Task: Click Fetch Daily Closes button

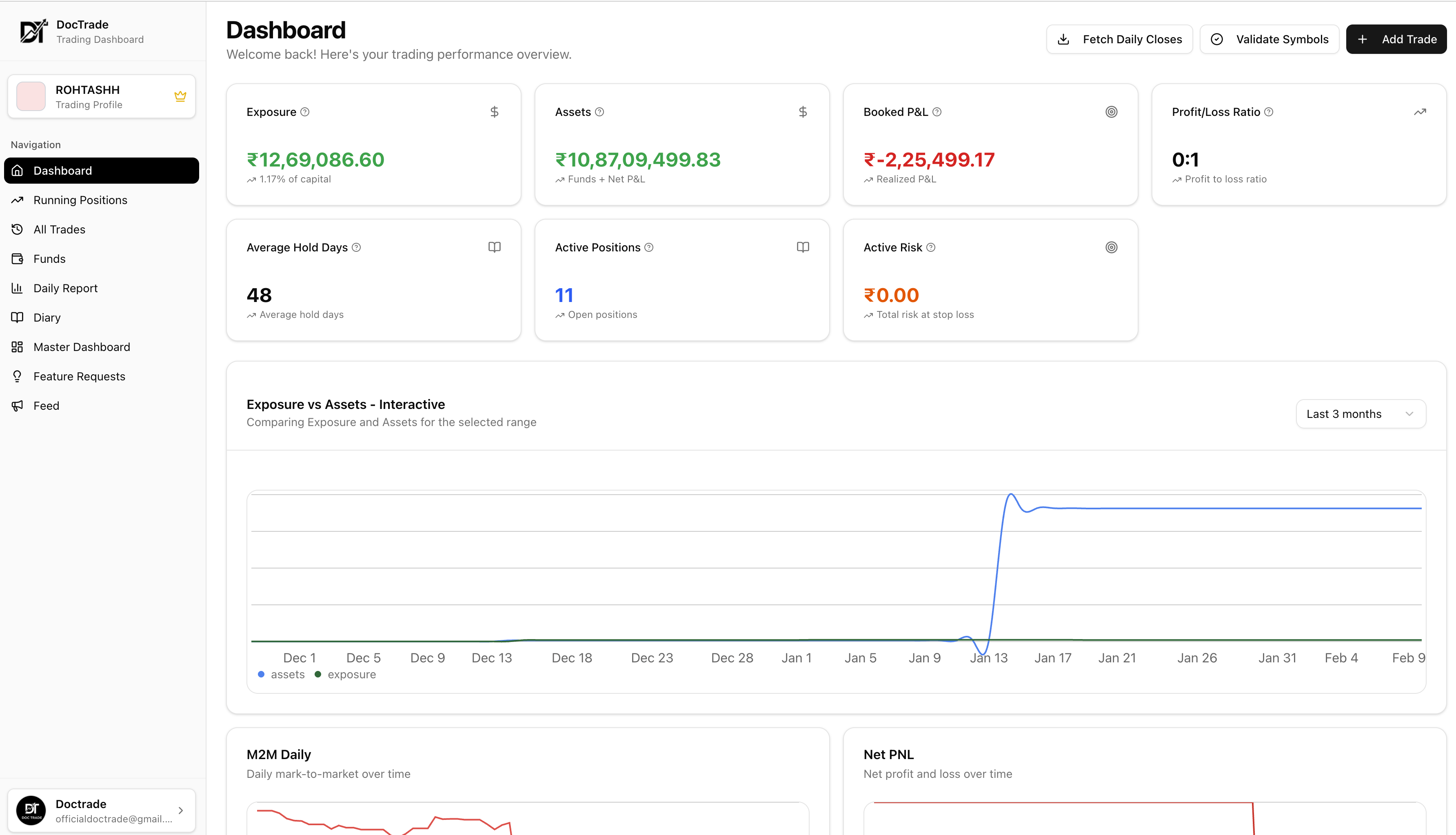Action: tap(1119, 39)
